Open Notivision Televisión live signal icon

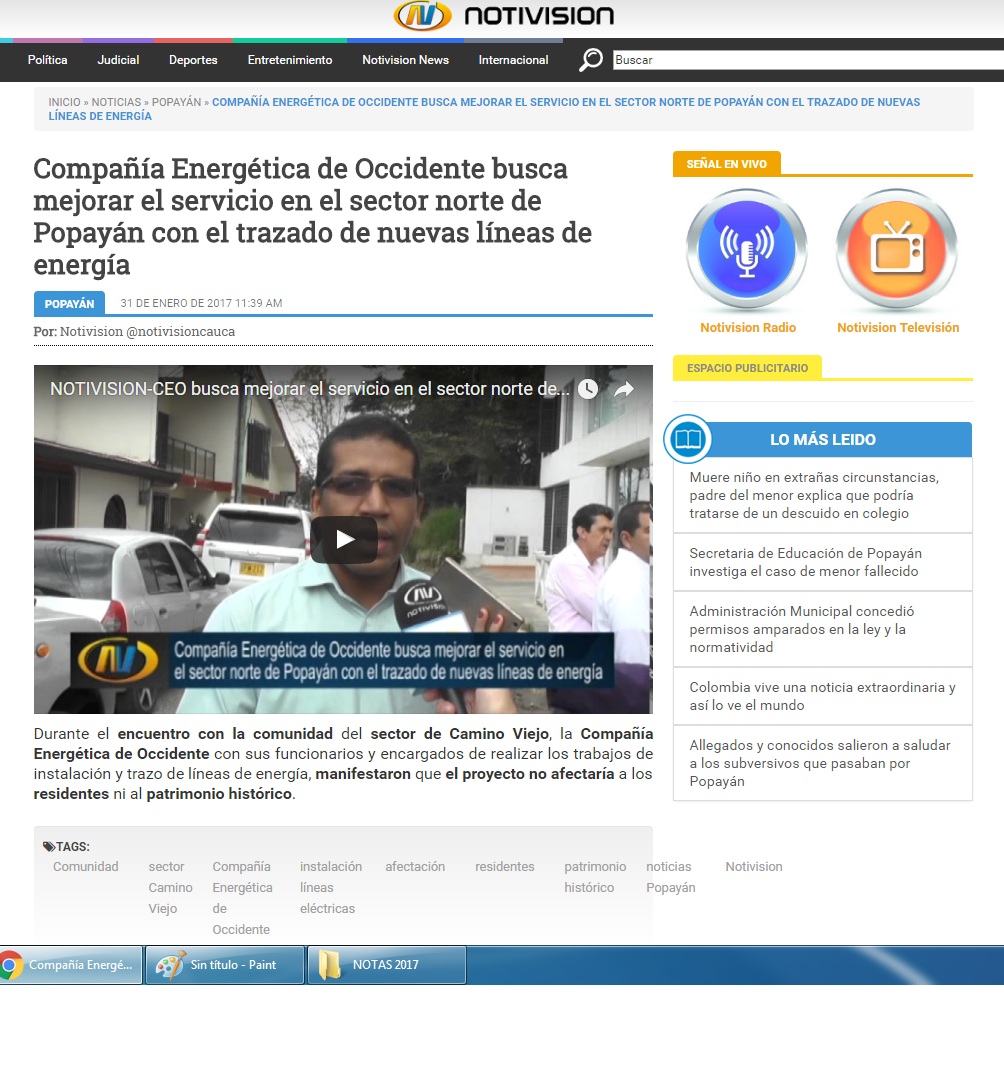coord(897,249)
